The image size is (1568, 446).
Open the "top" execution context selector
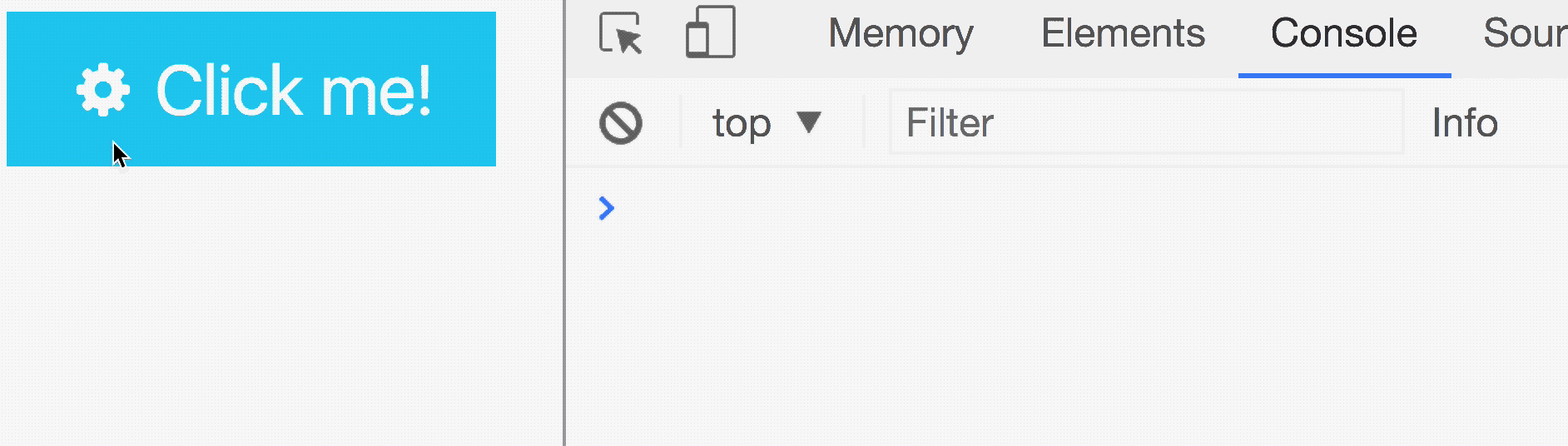742,124
